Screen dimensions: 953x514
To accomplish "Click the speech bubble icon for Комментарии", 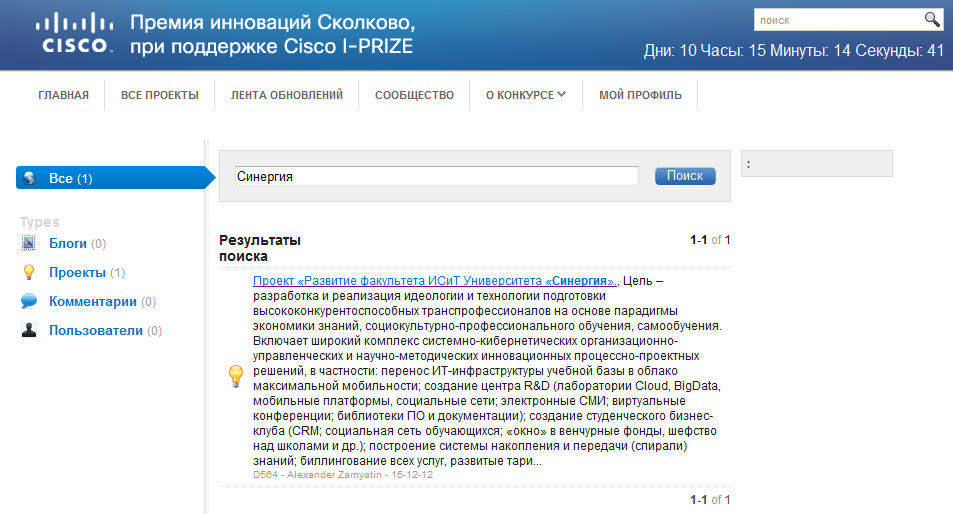I will (x=29, y=301).
